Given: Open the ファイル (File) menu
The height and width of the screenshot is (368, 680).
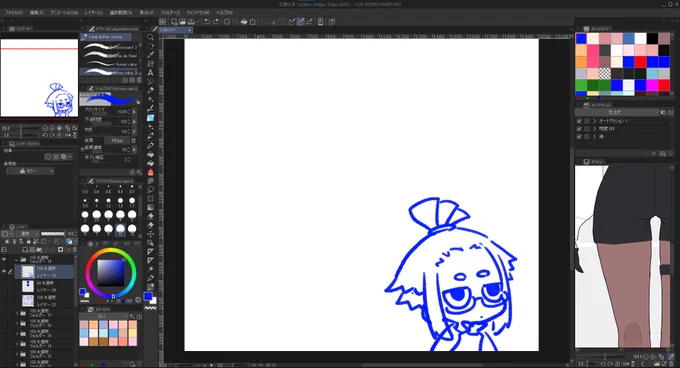Looking at the screenshot, I should (x=14, y=13).
